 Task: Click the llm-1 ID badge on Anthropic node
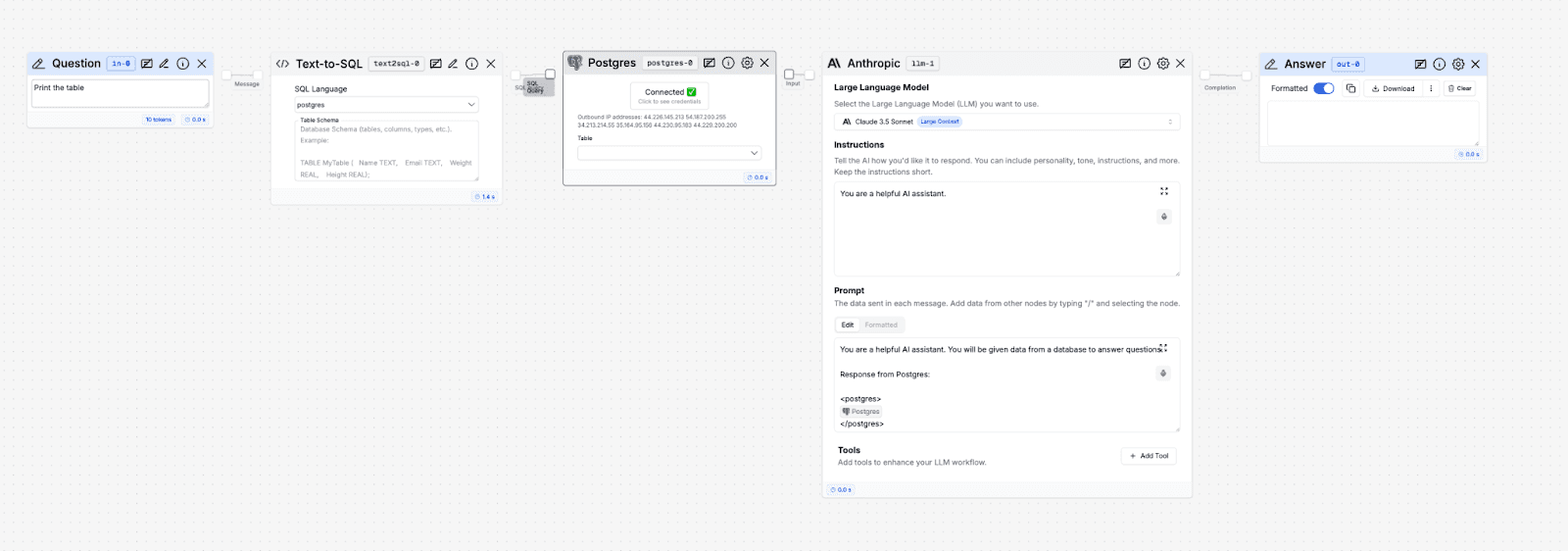click(x=922, y=64)
